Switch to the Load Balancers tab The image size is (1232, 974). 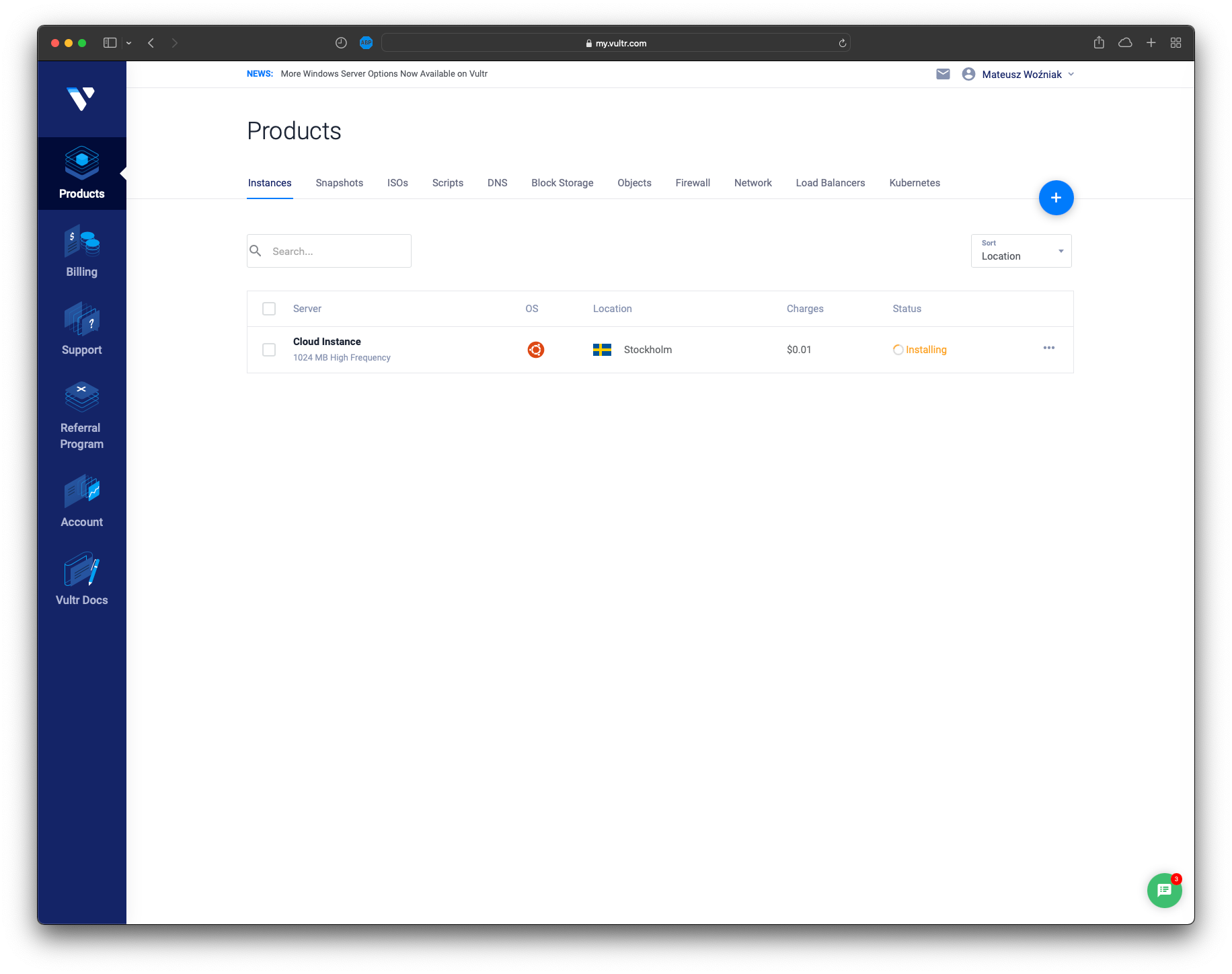[x=831, y=183]
